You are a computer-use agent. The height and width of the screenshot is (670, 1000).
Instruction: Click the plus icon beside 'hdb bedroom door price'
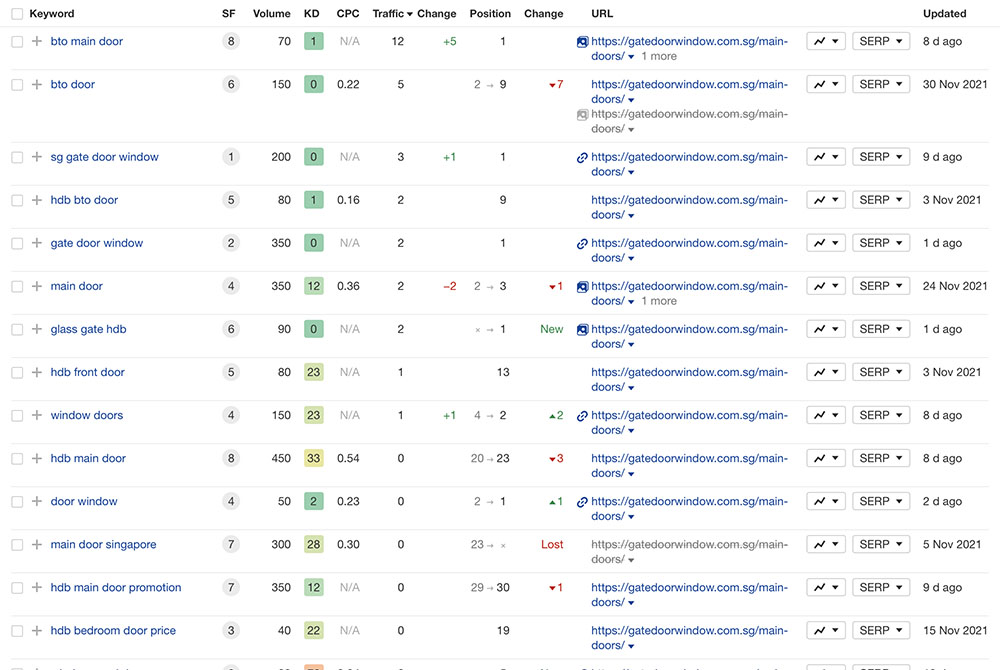37,631
